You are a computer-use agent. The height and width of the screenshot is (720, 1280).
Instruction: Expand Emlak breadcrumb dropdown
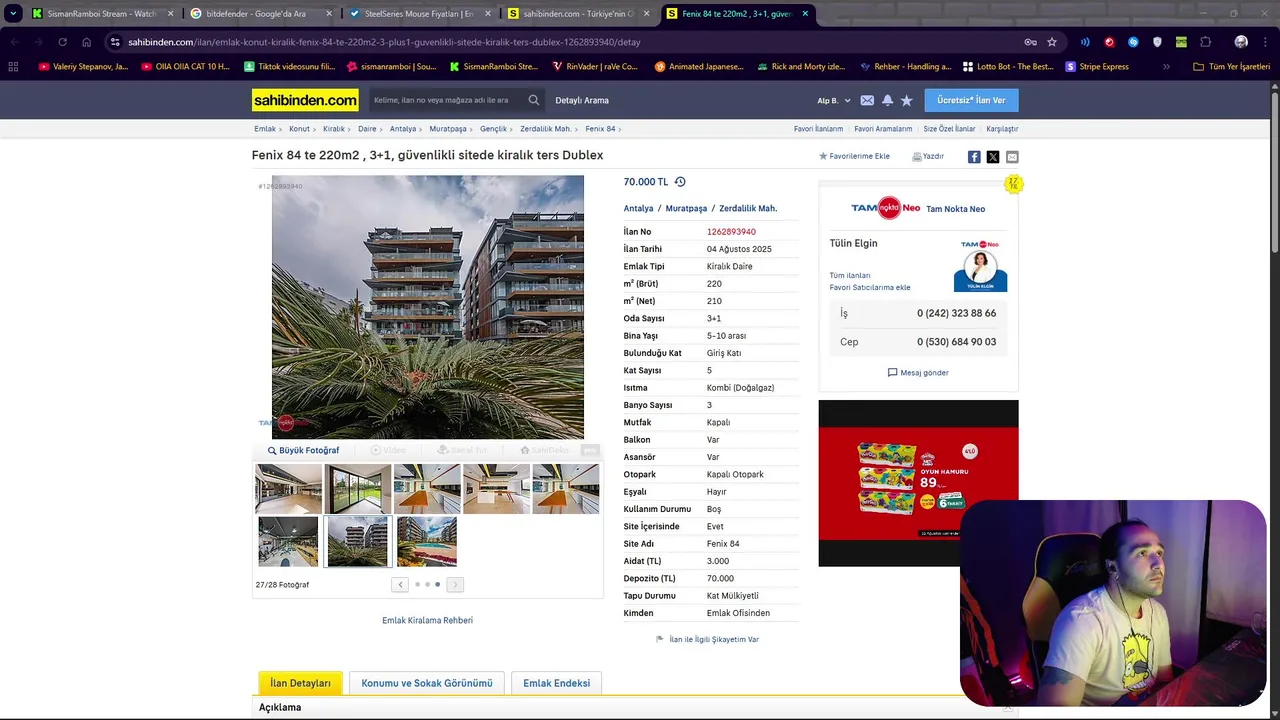tap(282, 129)
